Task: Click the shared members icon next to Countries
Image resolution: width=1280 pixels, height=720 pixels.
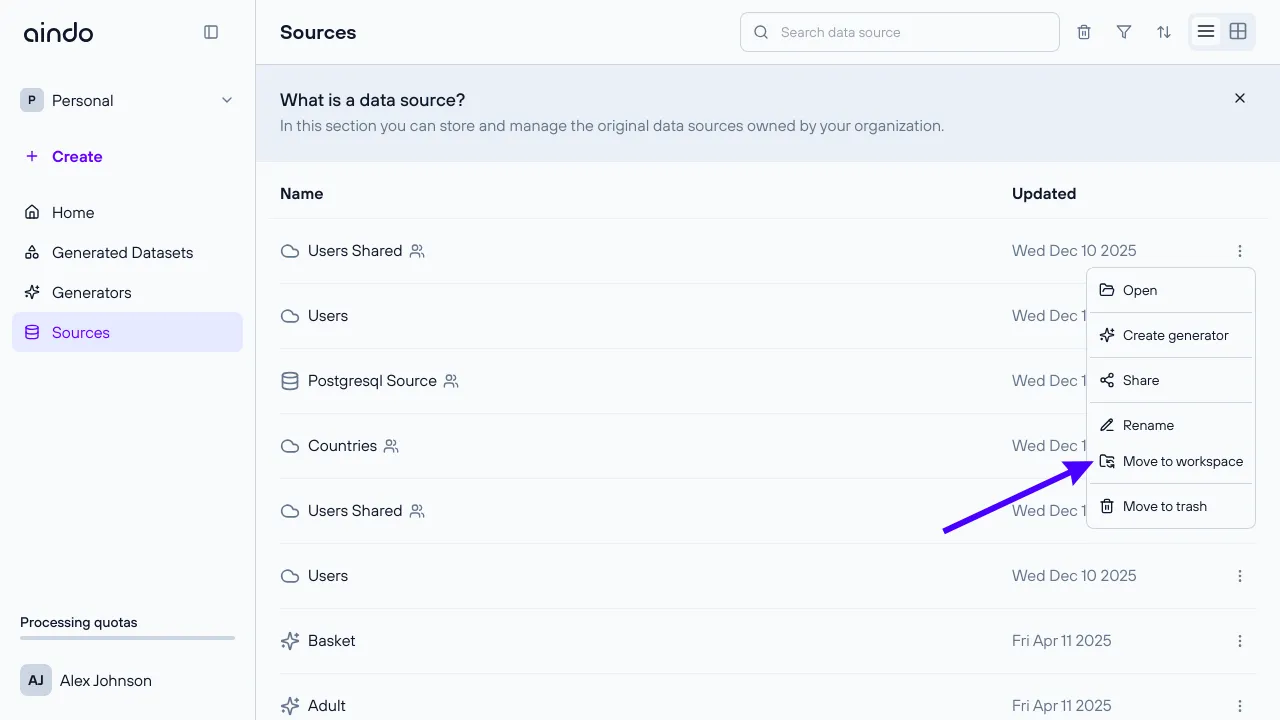Action: (390, 446)
